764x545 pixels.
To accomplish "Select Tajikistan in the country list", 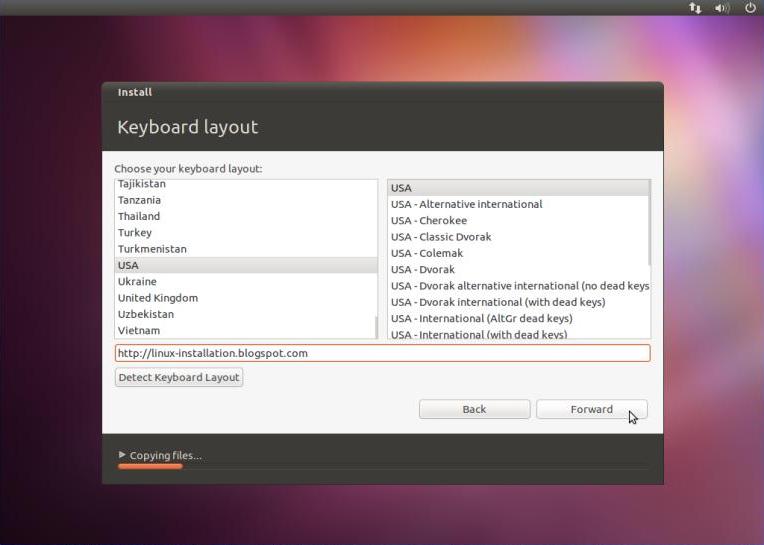I will tap(246, 184).
